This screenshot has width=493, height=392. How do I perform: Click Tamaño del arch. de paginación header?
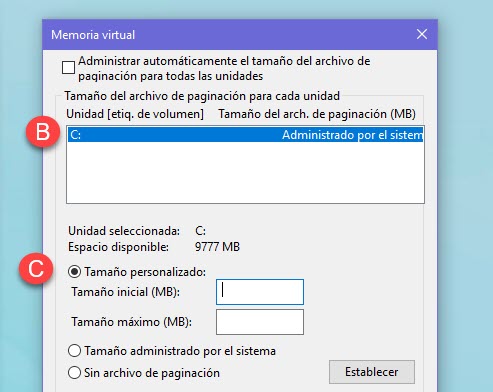tap(317, 114)
